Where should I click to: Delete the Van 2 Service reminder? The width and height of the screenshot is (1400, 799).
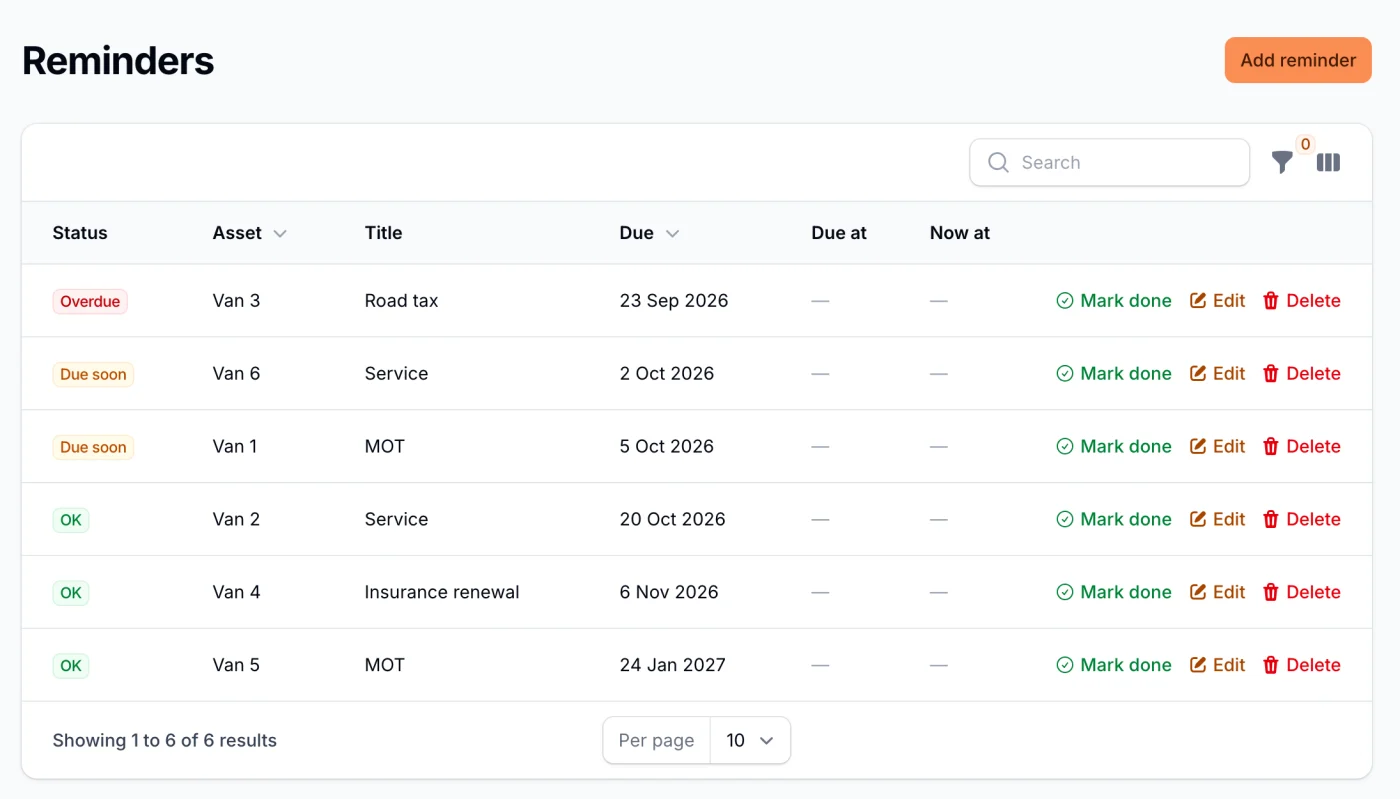1301,520
